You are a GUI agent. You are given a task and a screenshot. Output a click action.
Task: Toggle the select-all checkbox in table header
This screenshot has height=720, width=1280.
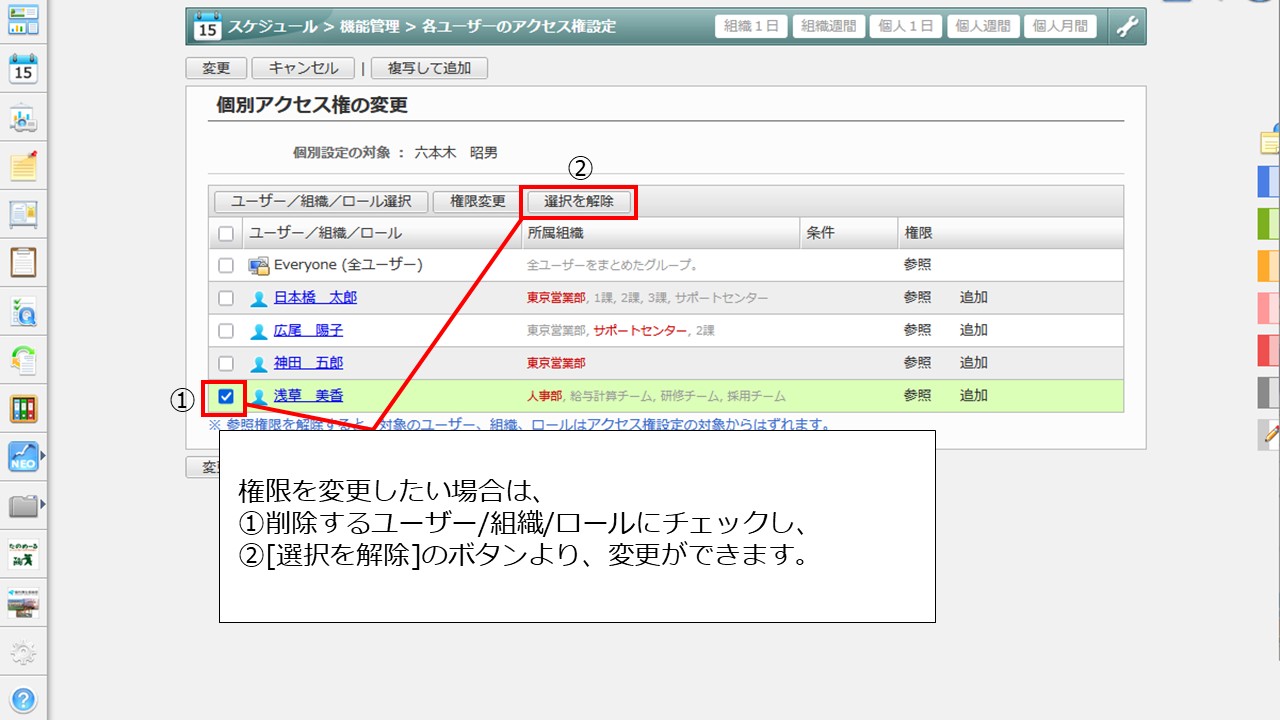pyautogui.click(x=226, y=233)
